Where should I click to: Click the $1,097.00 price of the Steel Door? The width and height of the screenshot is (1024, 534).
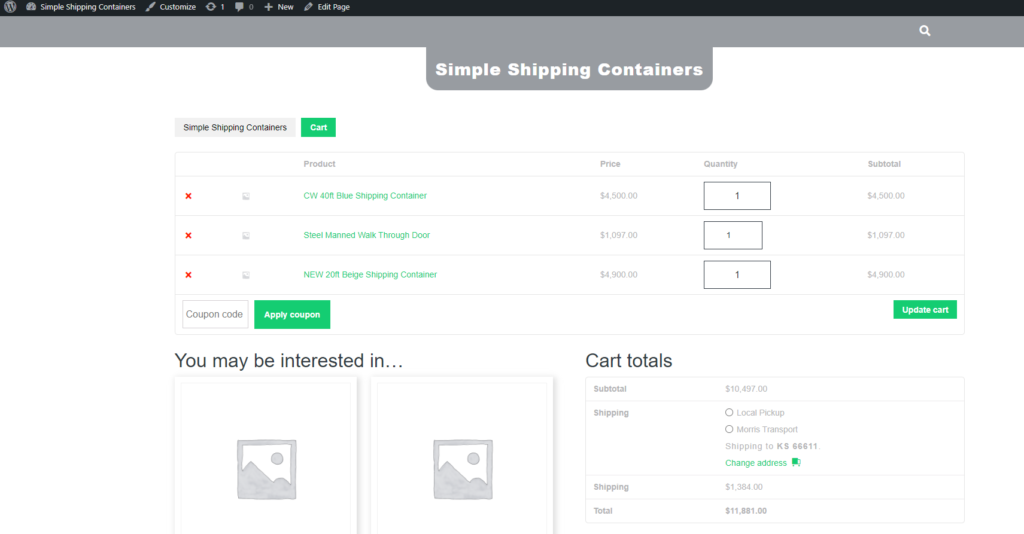click(x=618, y=235)
